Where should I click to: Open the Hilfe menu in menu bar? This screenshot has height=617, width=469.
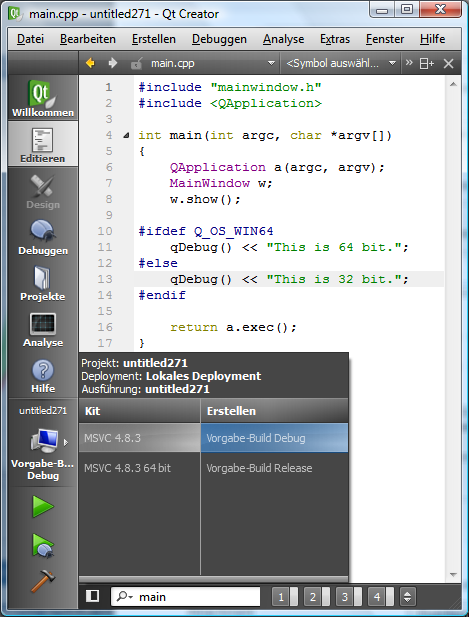click(x=432, y=39)
